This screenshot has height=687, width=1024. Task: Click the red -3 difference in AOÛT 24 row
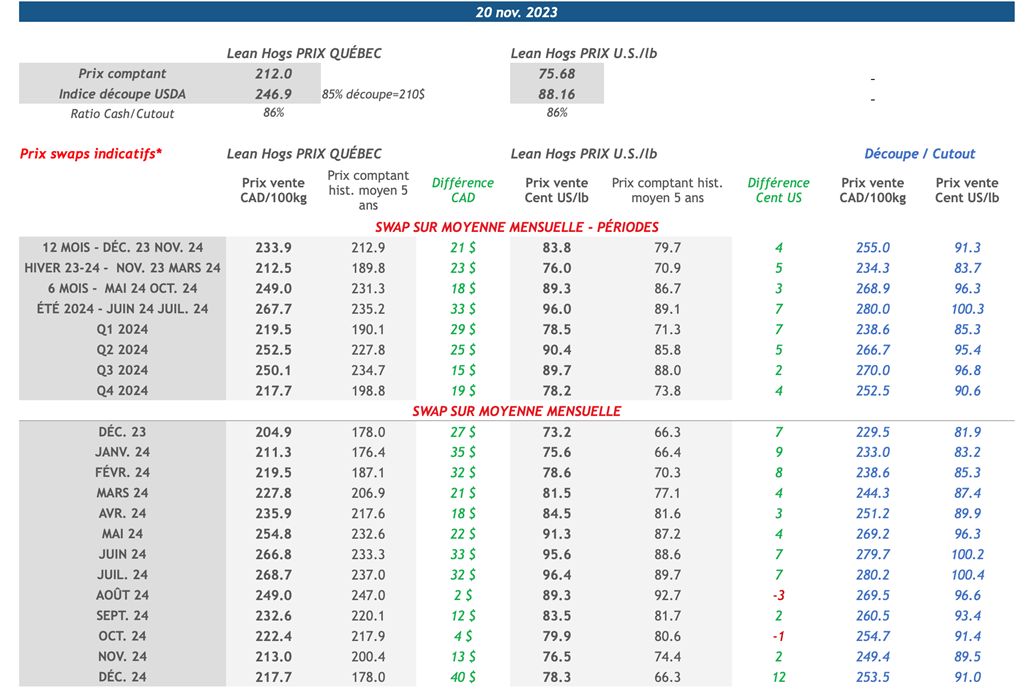(778, 595)
